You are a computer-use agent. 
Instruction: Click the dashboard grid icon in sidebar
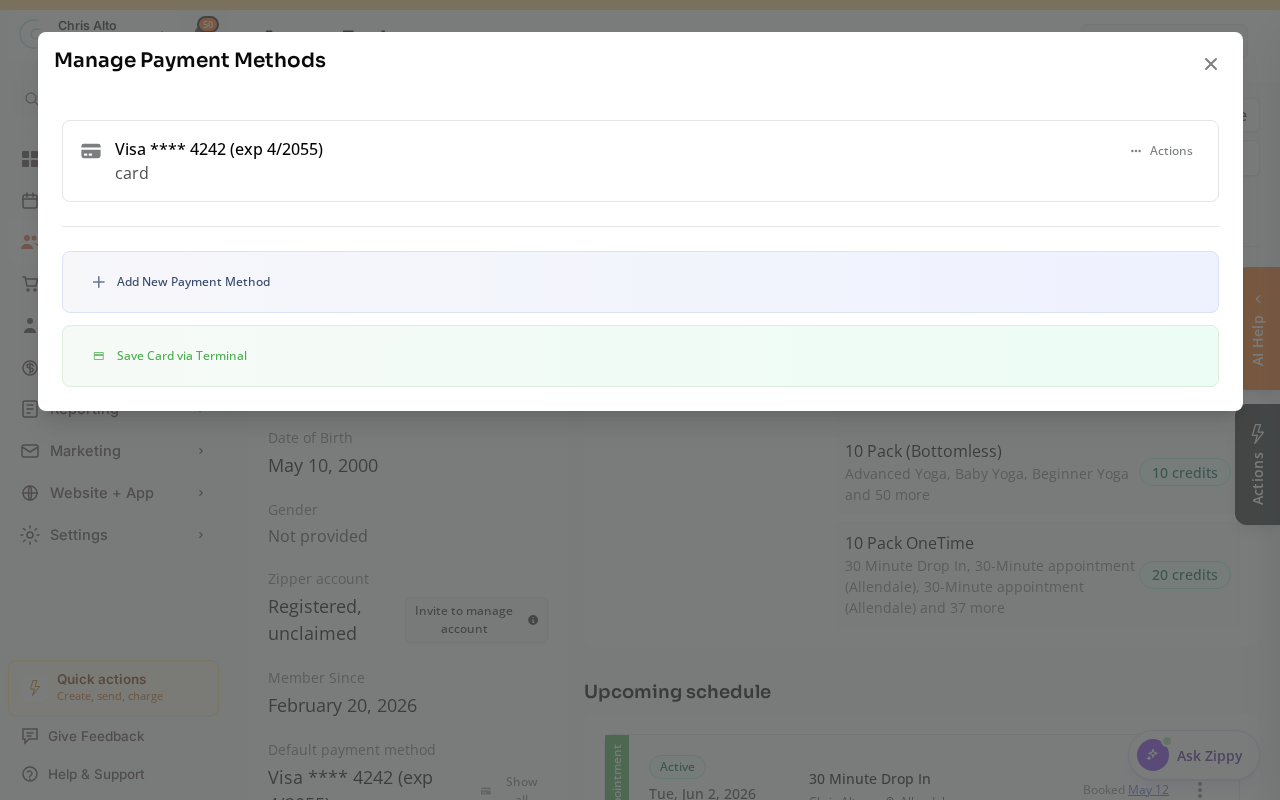coord(30,159)
